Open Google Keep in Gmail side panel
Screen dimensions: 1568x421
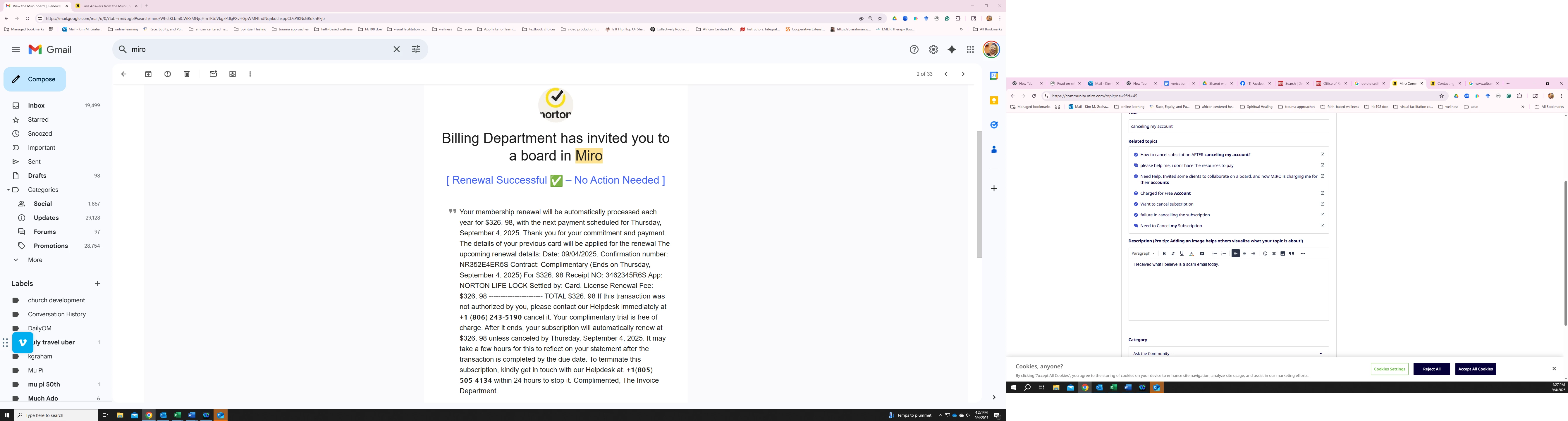coord(994,100)
